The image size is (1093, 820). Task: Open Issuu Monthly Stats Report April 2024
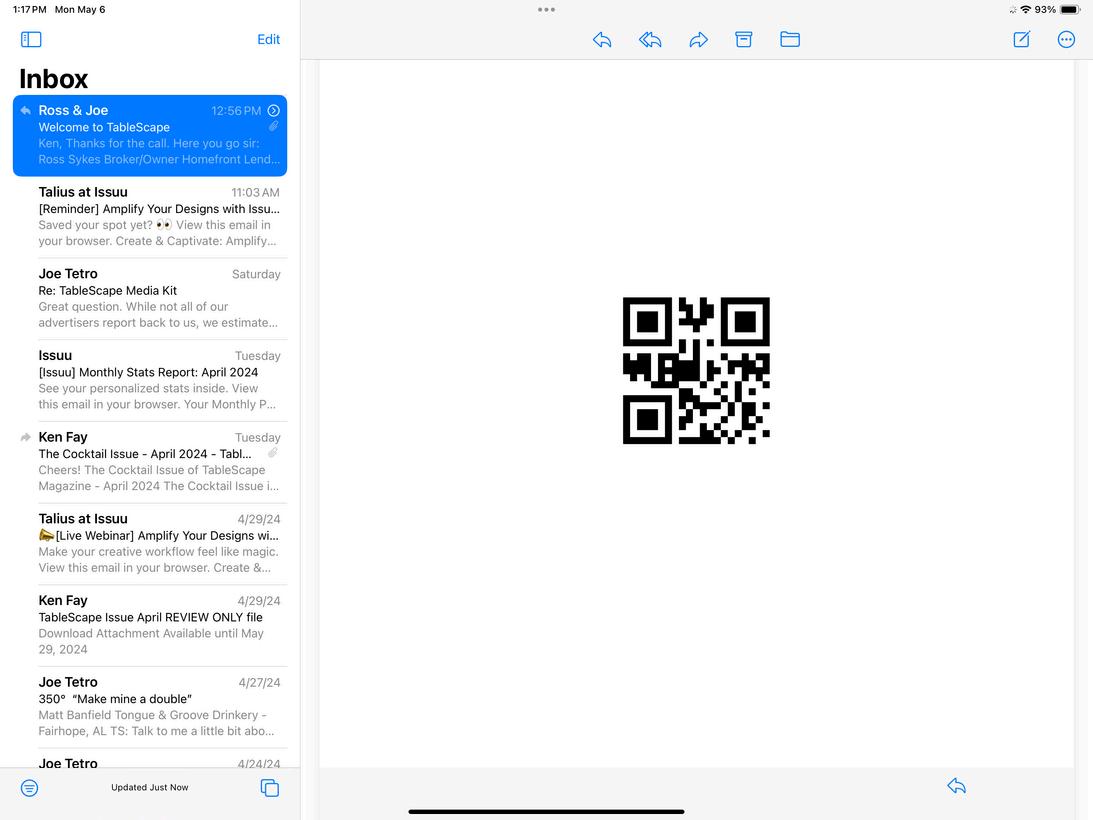point(150,380)
